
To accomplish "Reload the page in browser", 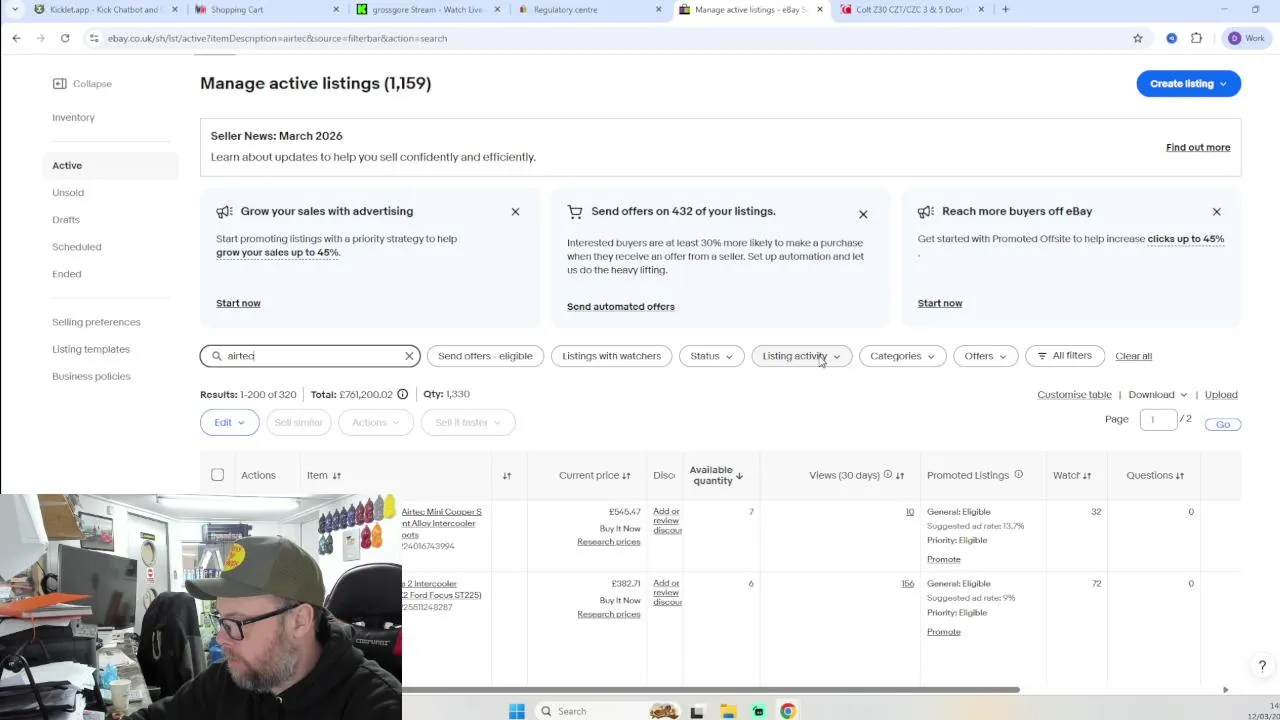I will pyautogui.click(x=65, y=38).
